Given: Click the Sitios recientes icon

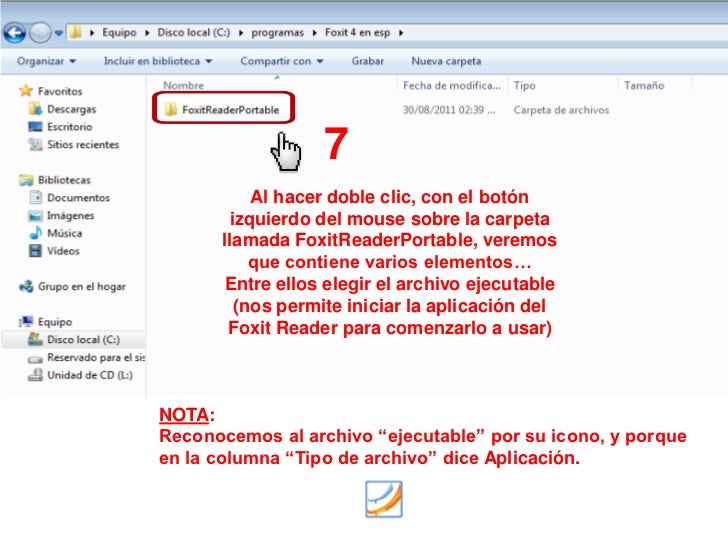Looking at the screenshot, I should 35,144.
